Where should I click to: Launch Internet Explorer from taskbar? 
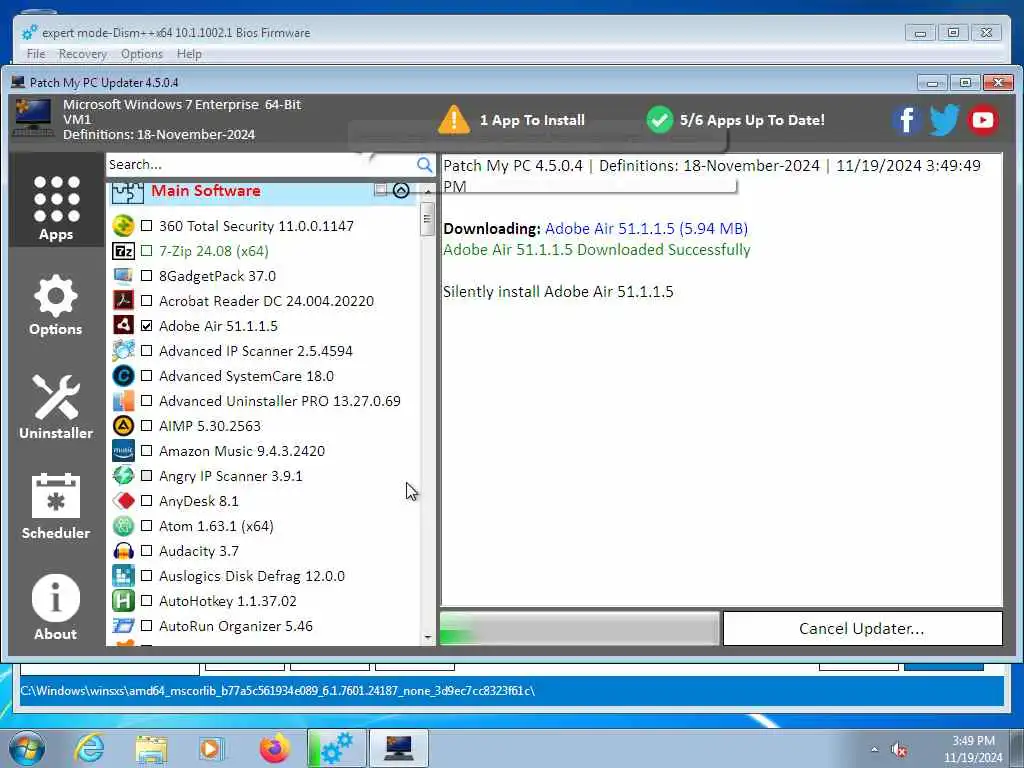[x=89, y=748]
